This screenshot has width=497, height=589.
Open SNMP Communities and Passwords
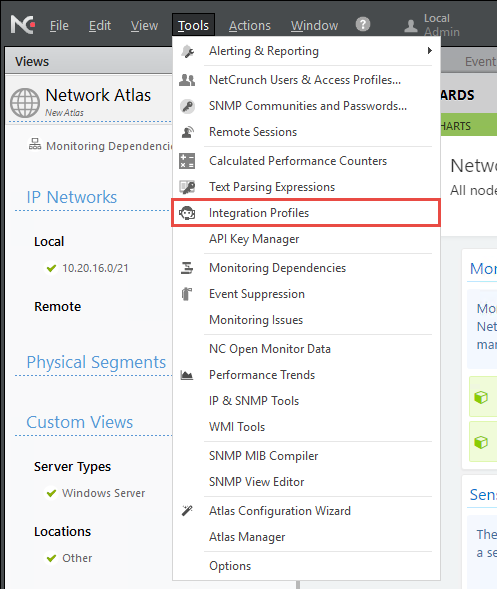pos(306,106)
